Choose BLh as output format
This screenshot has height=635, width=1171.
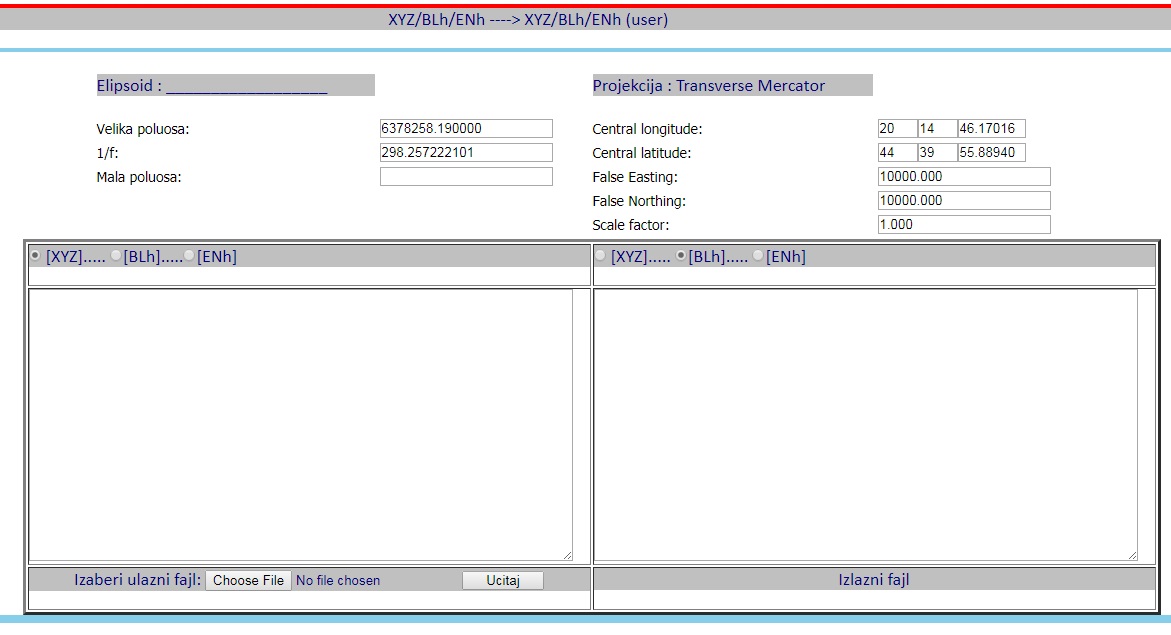[x=681, y=256]
